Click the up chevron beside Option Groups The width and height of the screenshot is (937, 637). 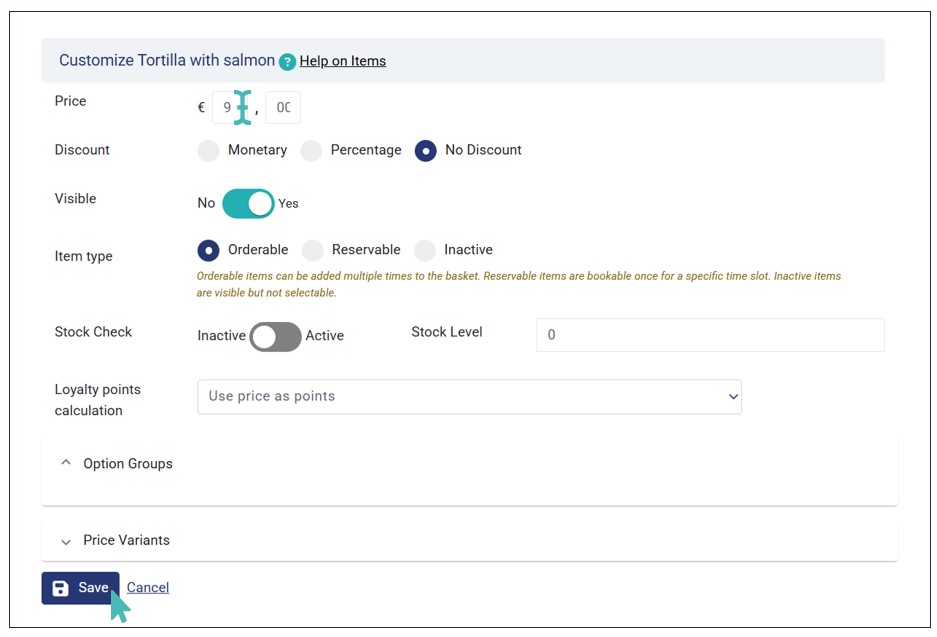(66, 463)
